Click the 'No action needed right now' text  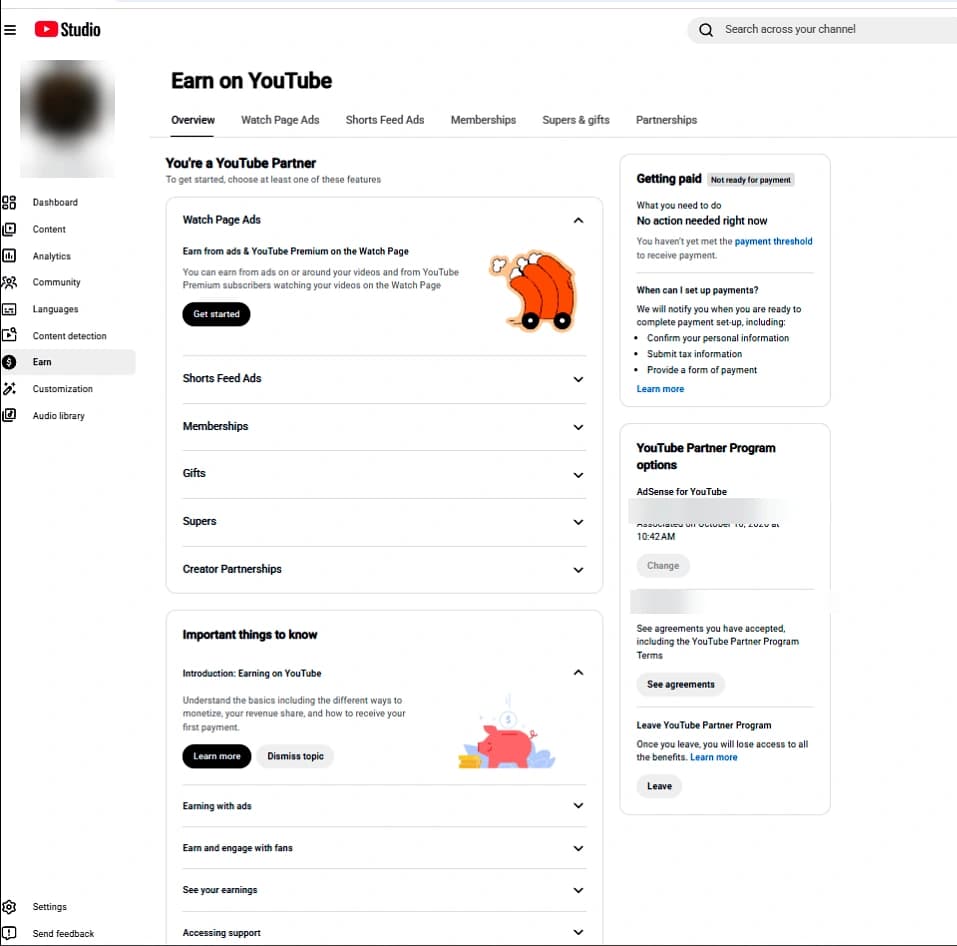tap(702, 220)
